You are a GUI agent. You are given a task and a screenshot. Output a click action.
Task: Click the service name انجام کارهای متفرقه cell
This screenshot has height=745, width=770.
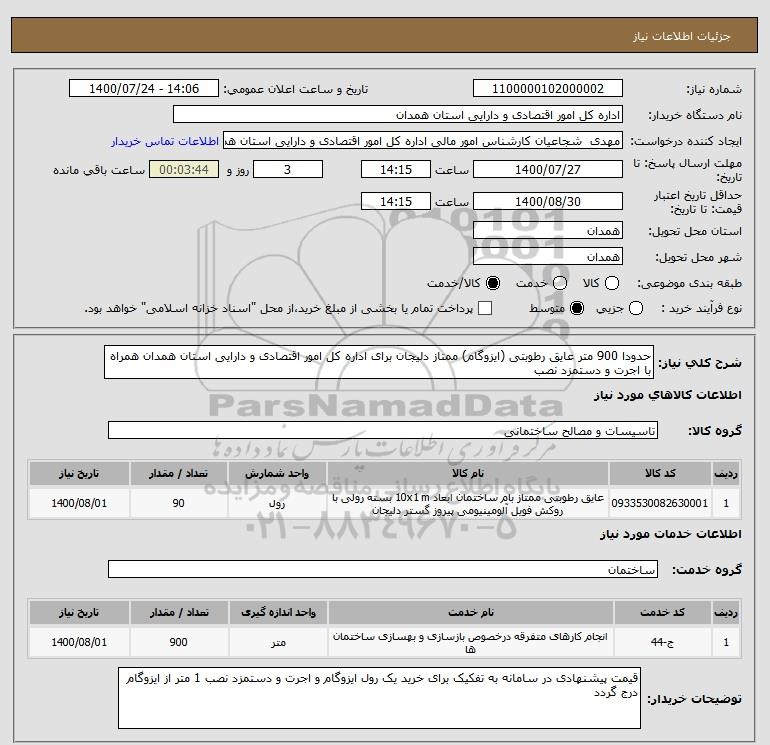click(x=470, y=642)
